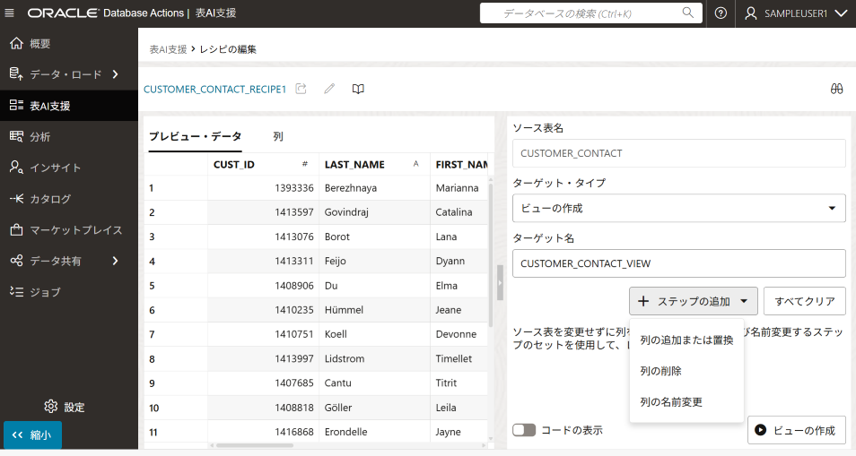The height and width of the screenshot is (456, 856).
Task: Click the panel splitter collapse handle
Action: coord(500,283)
